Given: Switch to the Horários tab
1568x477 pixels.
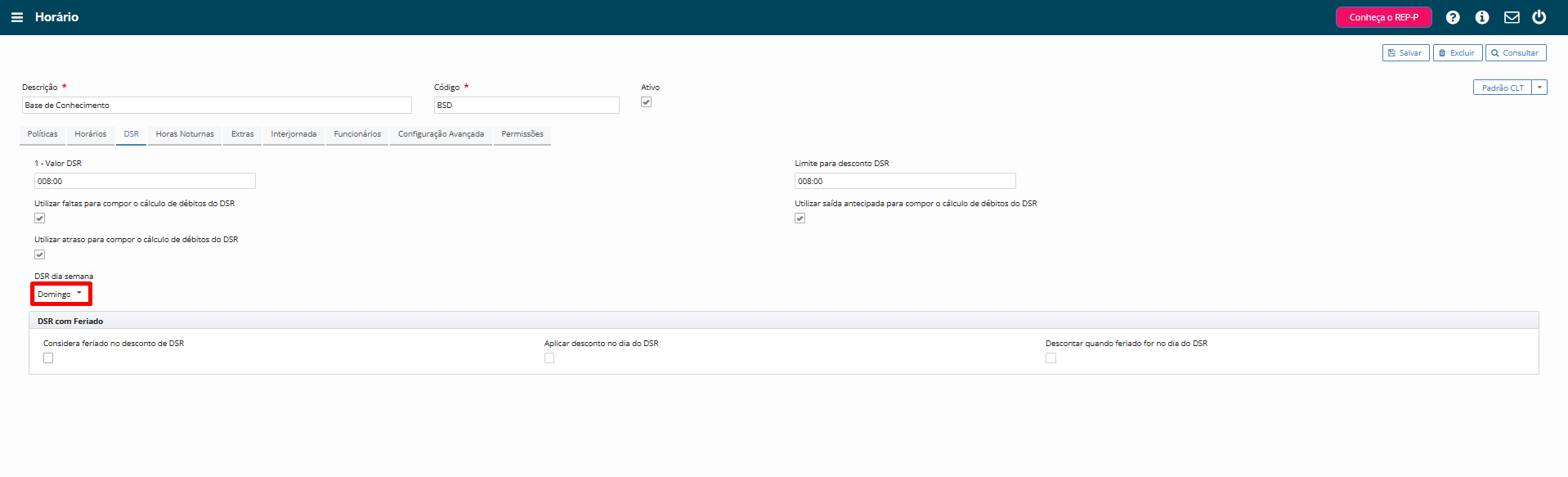Looking at the screenshot, I should point(91,134).
